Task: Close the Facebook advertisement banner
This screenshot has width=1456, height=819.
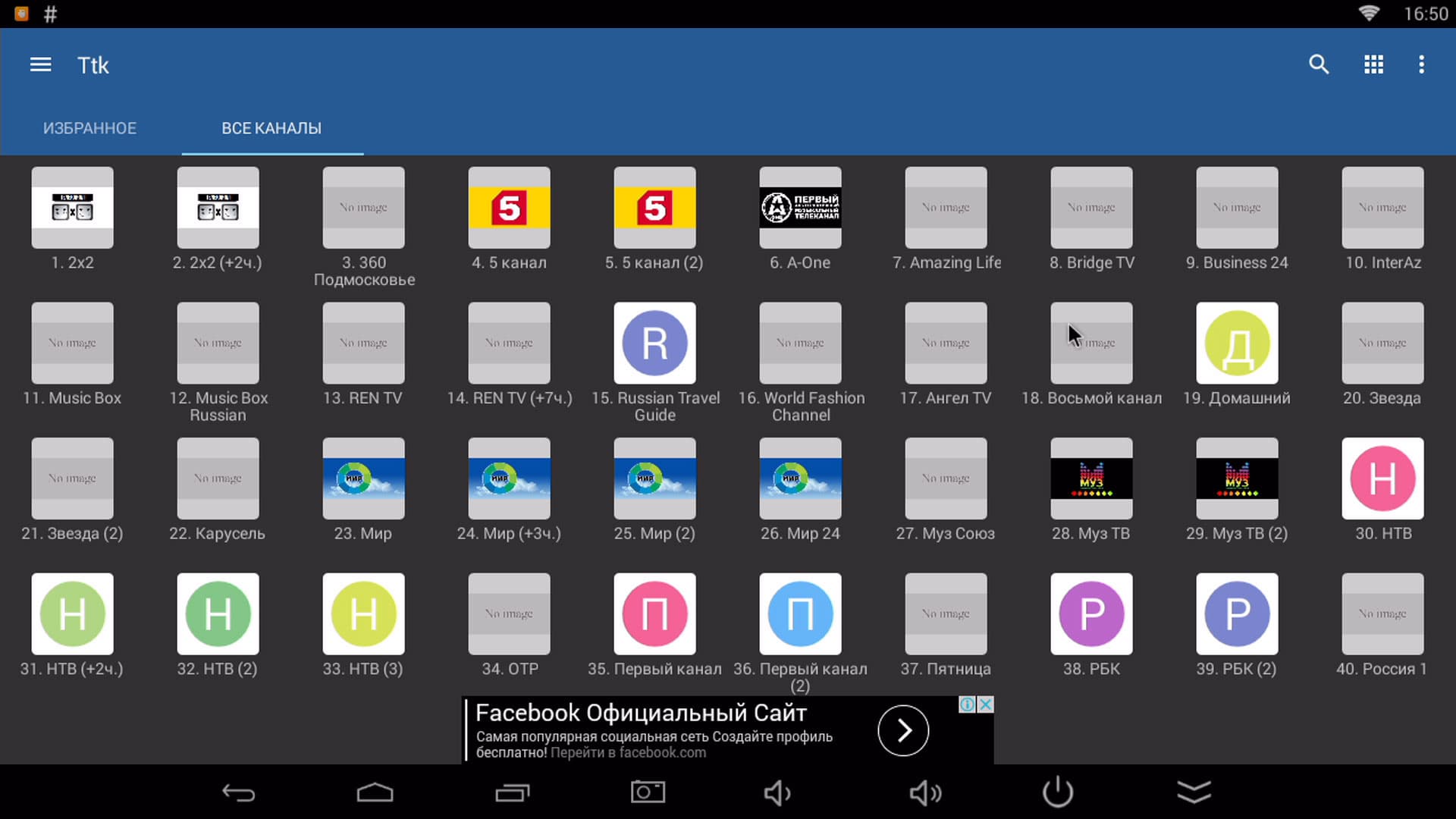Action: [985, 704]
